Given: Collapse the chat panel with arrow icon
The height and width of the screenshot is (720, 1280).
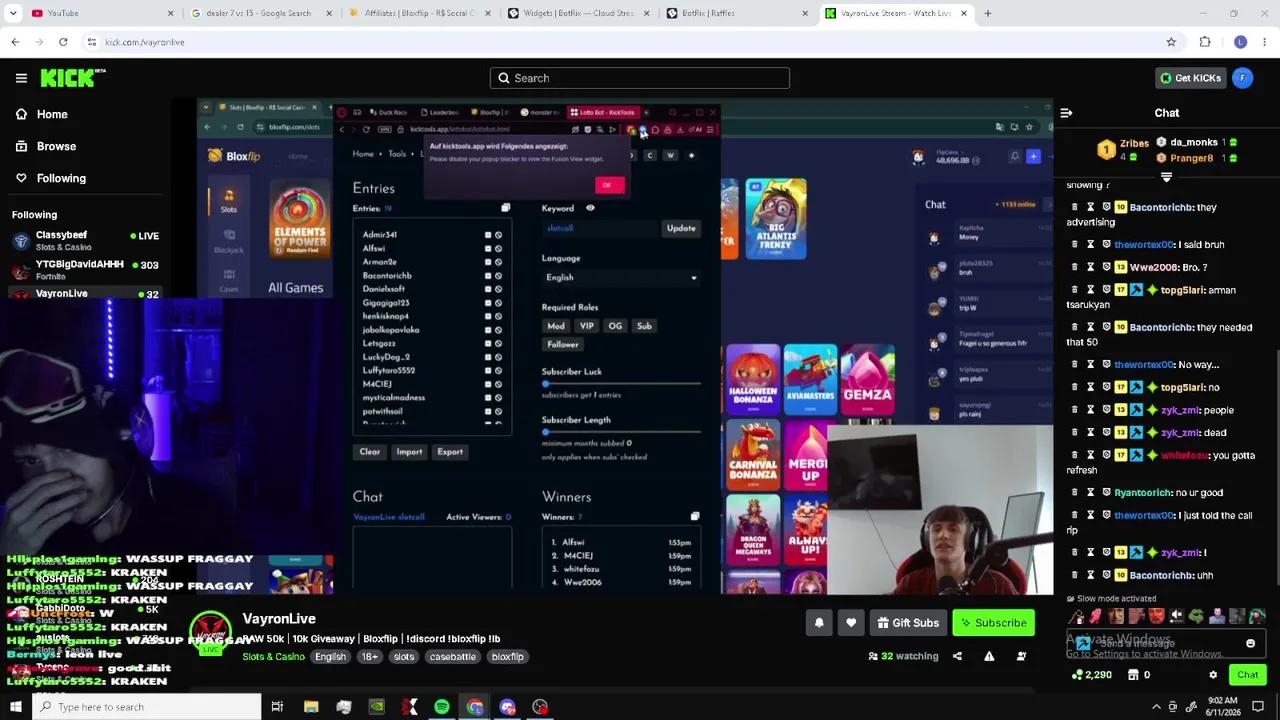Looking at the screenshot, I should [x=1066, y=113].
